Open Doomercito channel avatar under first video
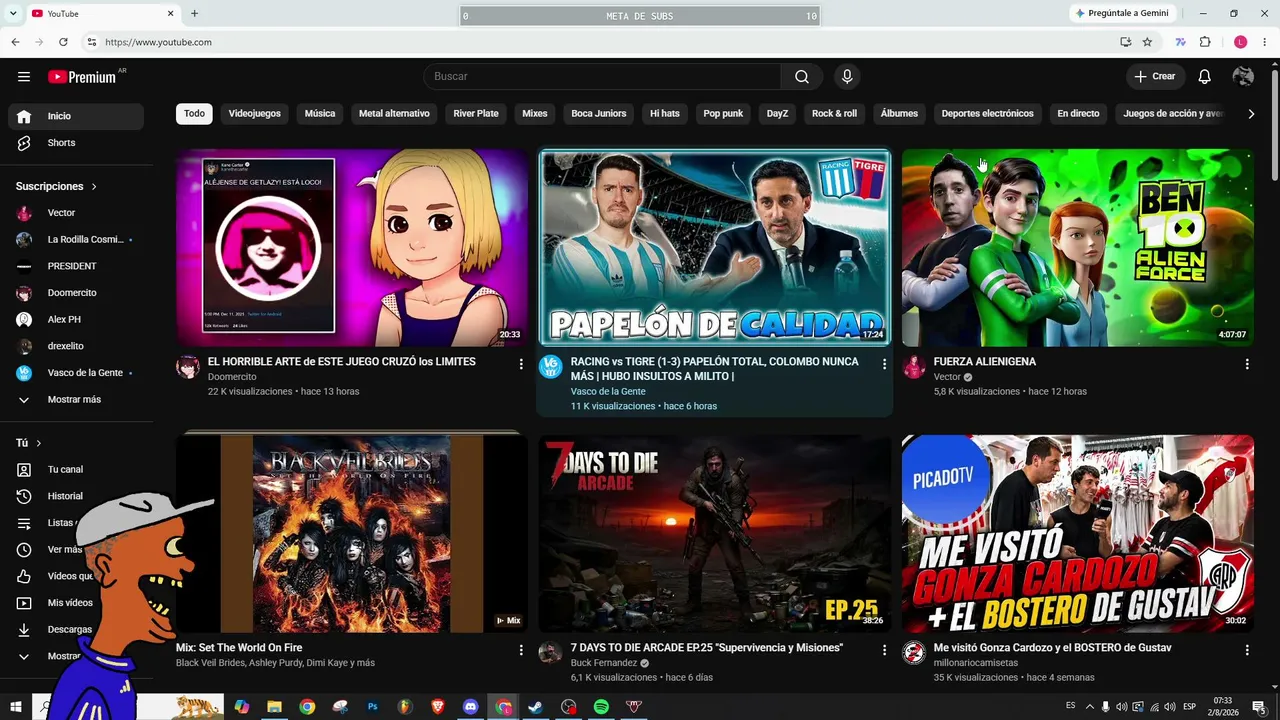Image resolution: width=1280 pixels, height=720 pixels. pos(188,367)
